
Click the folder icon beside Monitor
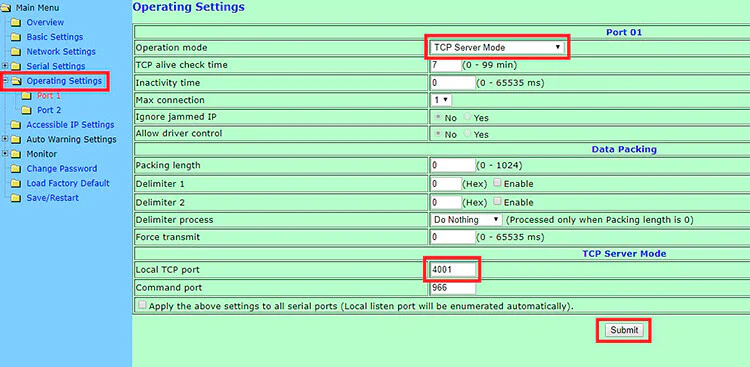click(x=16, y=154)
